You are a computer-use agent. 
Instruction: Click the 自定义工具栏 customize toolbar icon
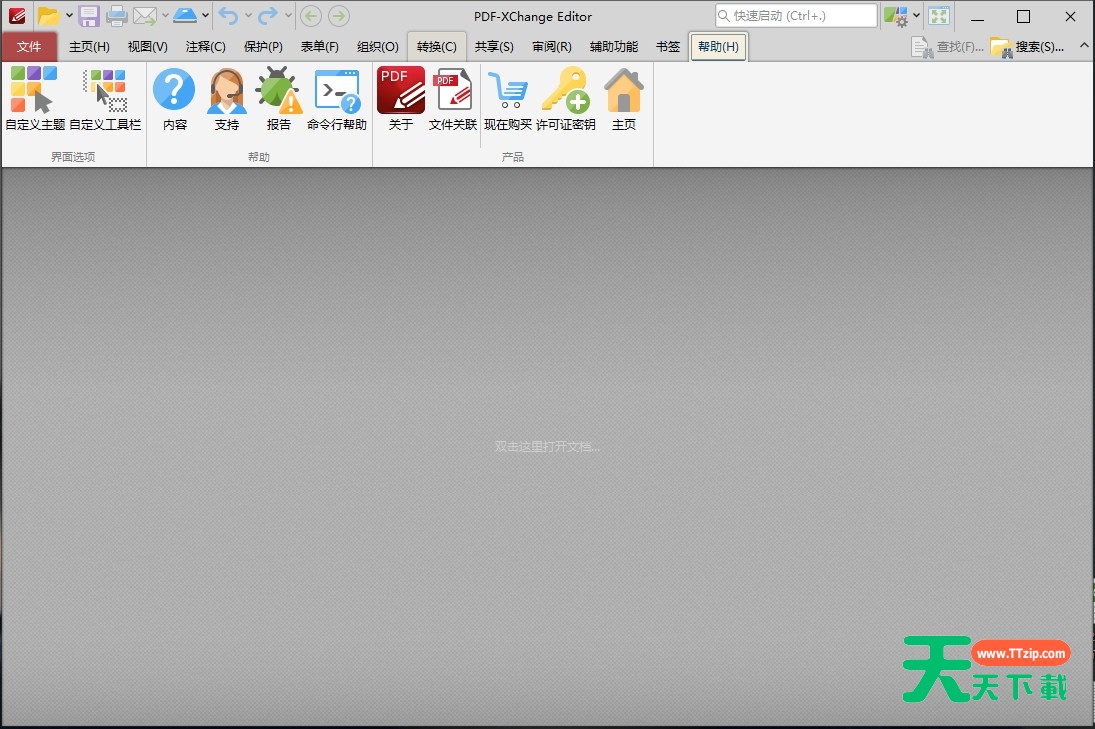coord(105,99)
